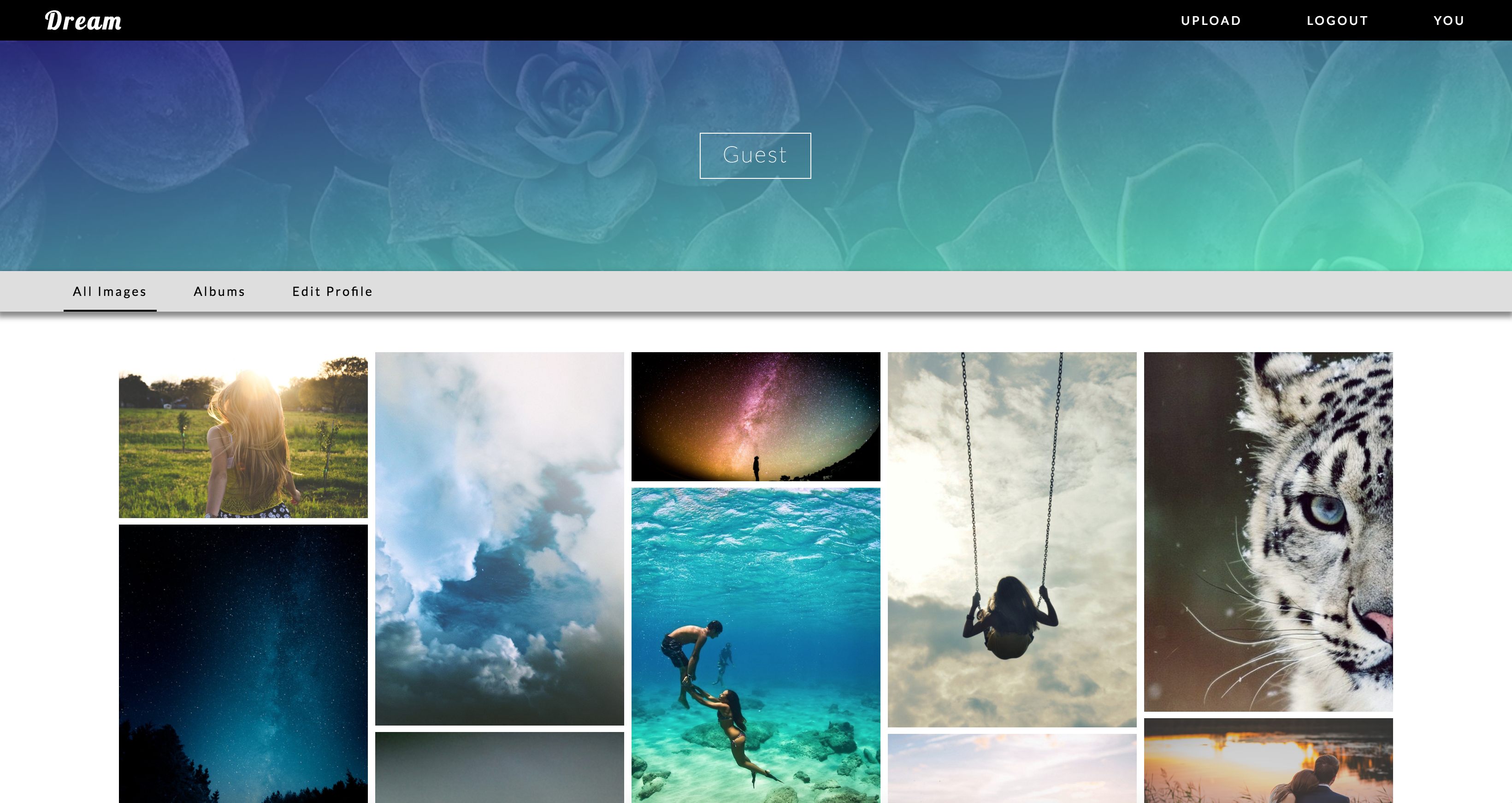This screenshot has height=803, width=1512.
Task: Open the blonde girl in field photo
Action: (x=243, y=435)
